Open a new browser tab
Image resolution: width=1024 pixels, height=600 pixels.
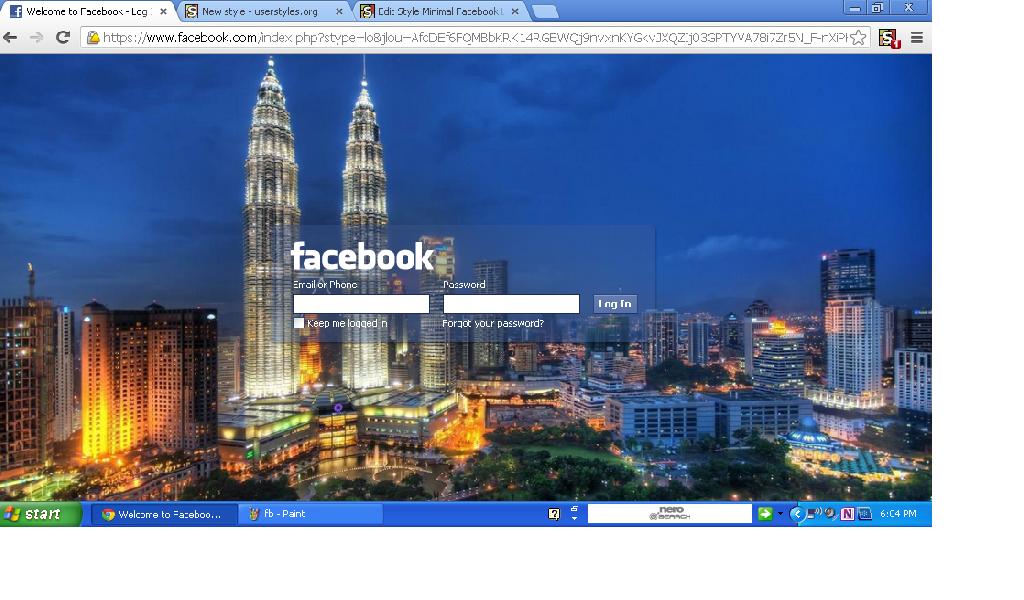coord(545,12)
